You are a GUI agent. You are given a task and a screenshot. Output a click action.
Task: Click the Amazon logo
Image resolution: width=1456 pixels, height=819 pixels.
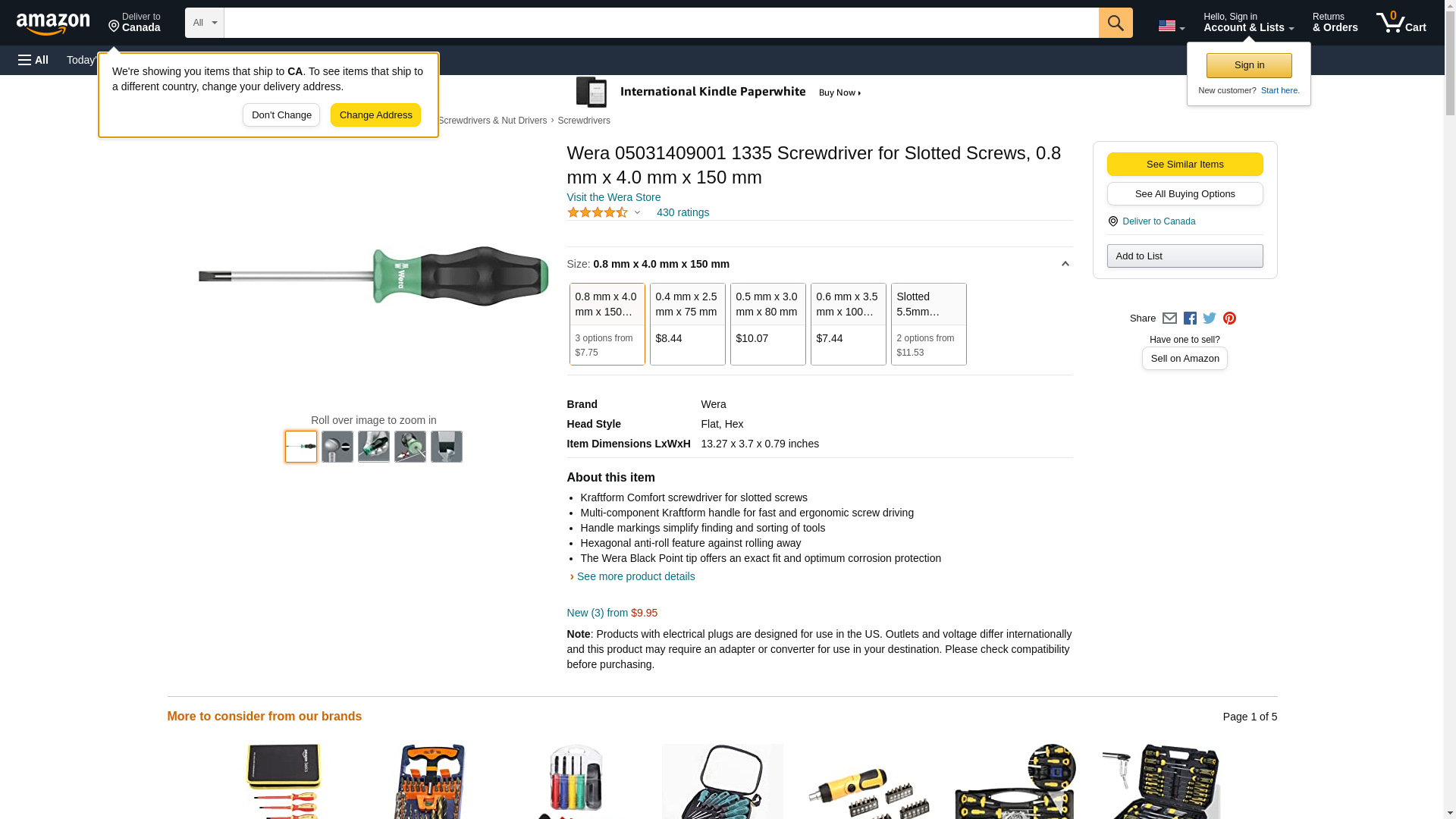(53, 24)
